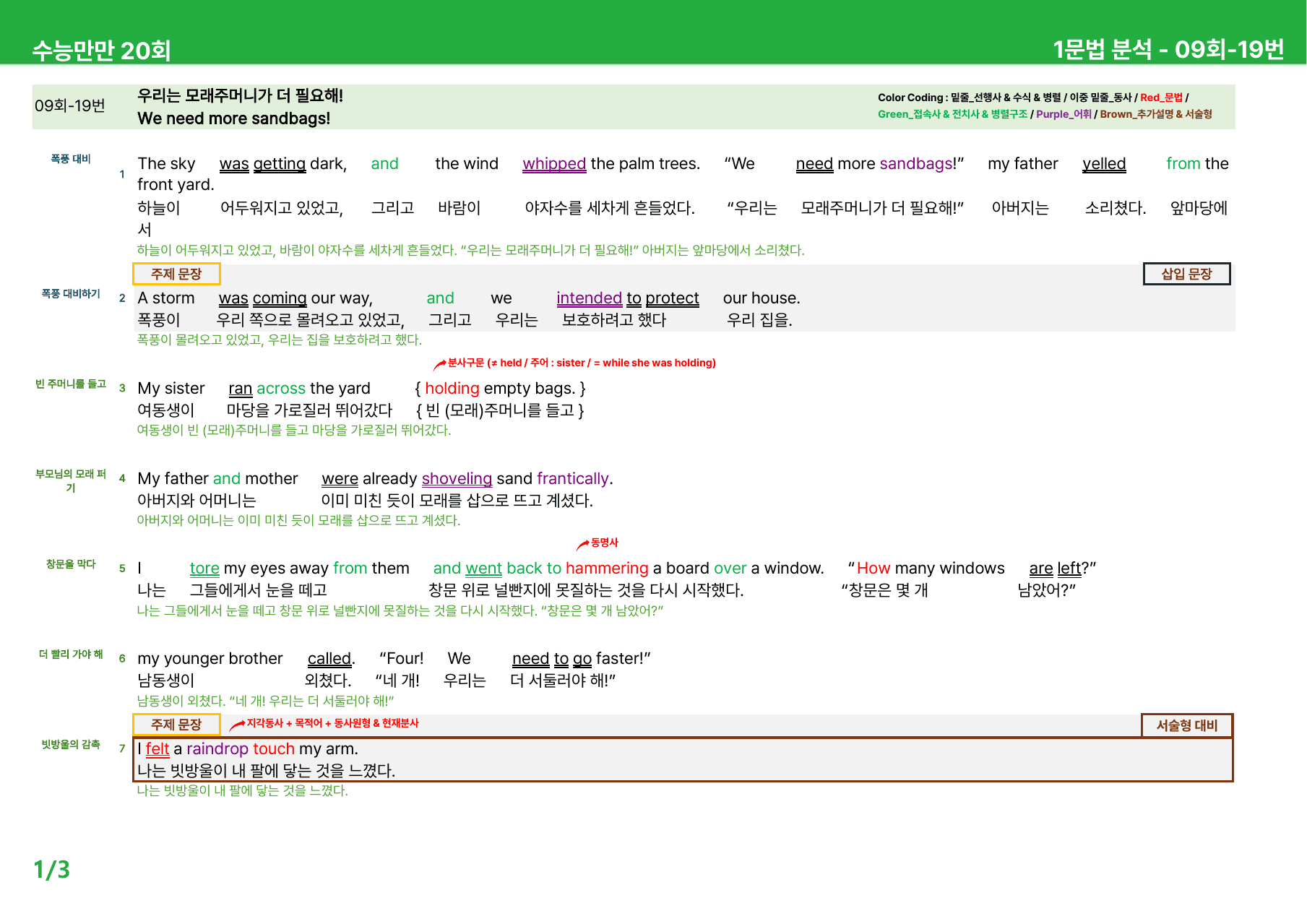
Task: Click the 09회-19번 label in the title bar
Action: (x=70, y=105)
